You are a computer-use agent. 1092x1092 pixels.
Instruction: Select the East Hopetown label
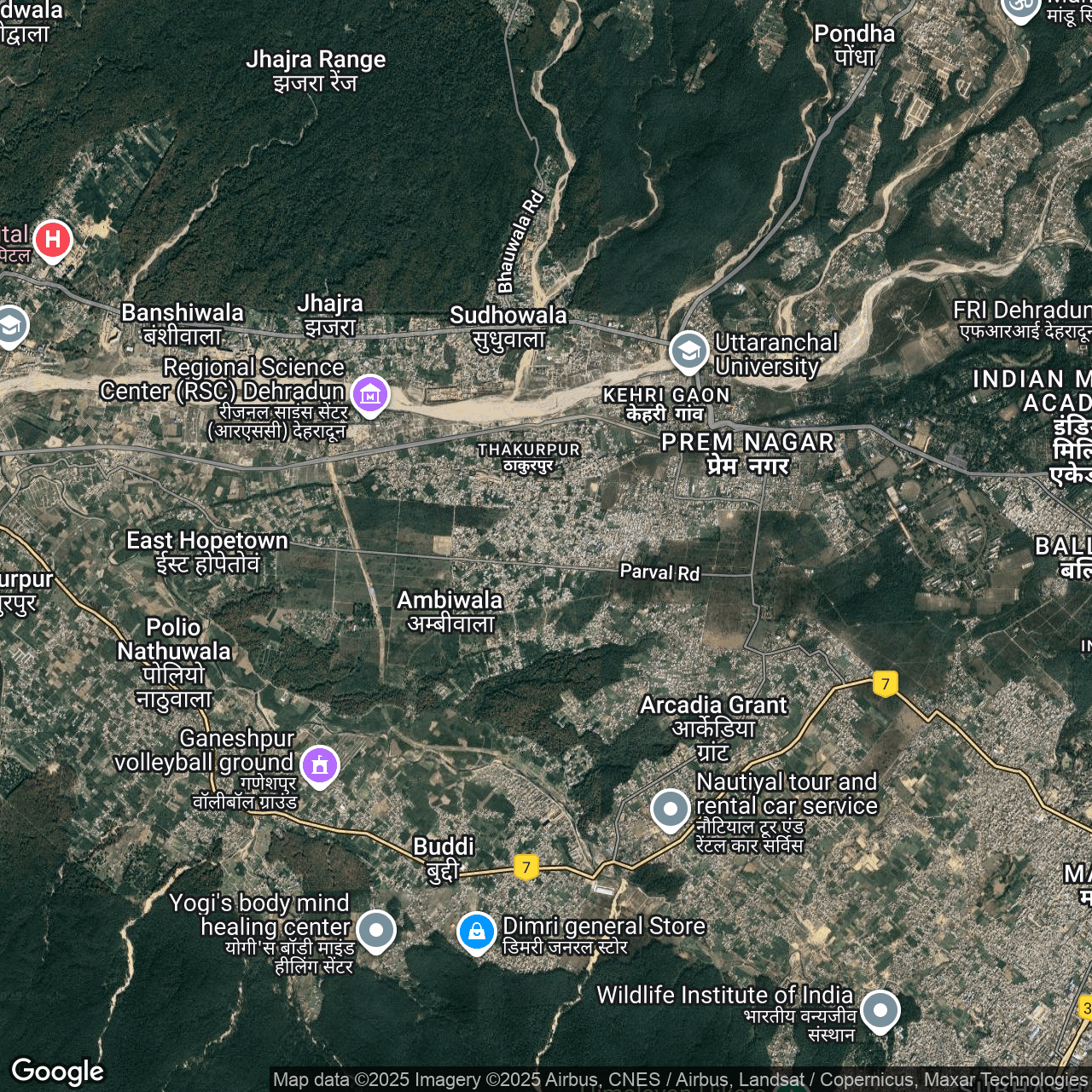[207, 552]
